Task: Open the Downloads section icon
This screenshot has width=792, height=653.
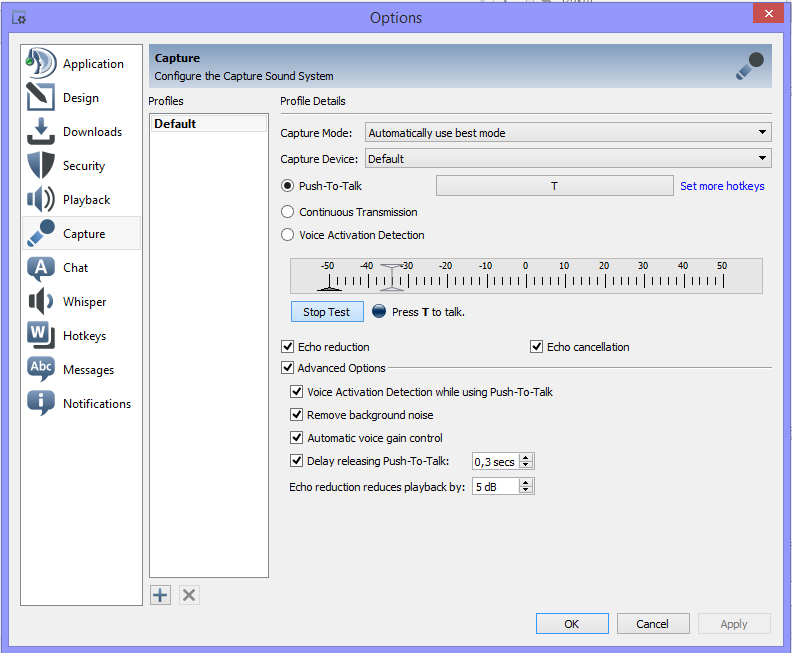Action: [x=41, y=132]
